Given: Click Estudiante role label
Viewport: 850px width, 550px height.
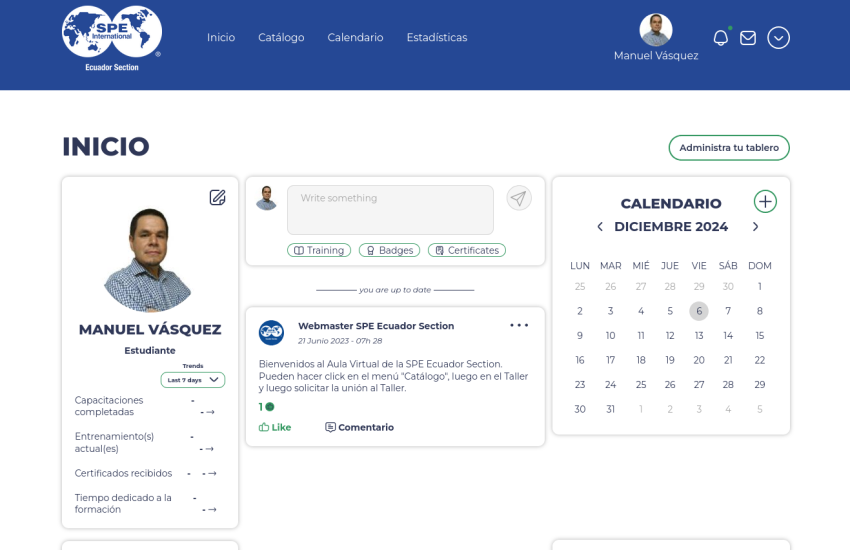Looking at the screenshot, I should tap(150, 351).
